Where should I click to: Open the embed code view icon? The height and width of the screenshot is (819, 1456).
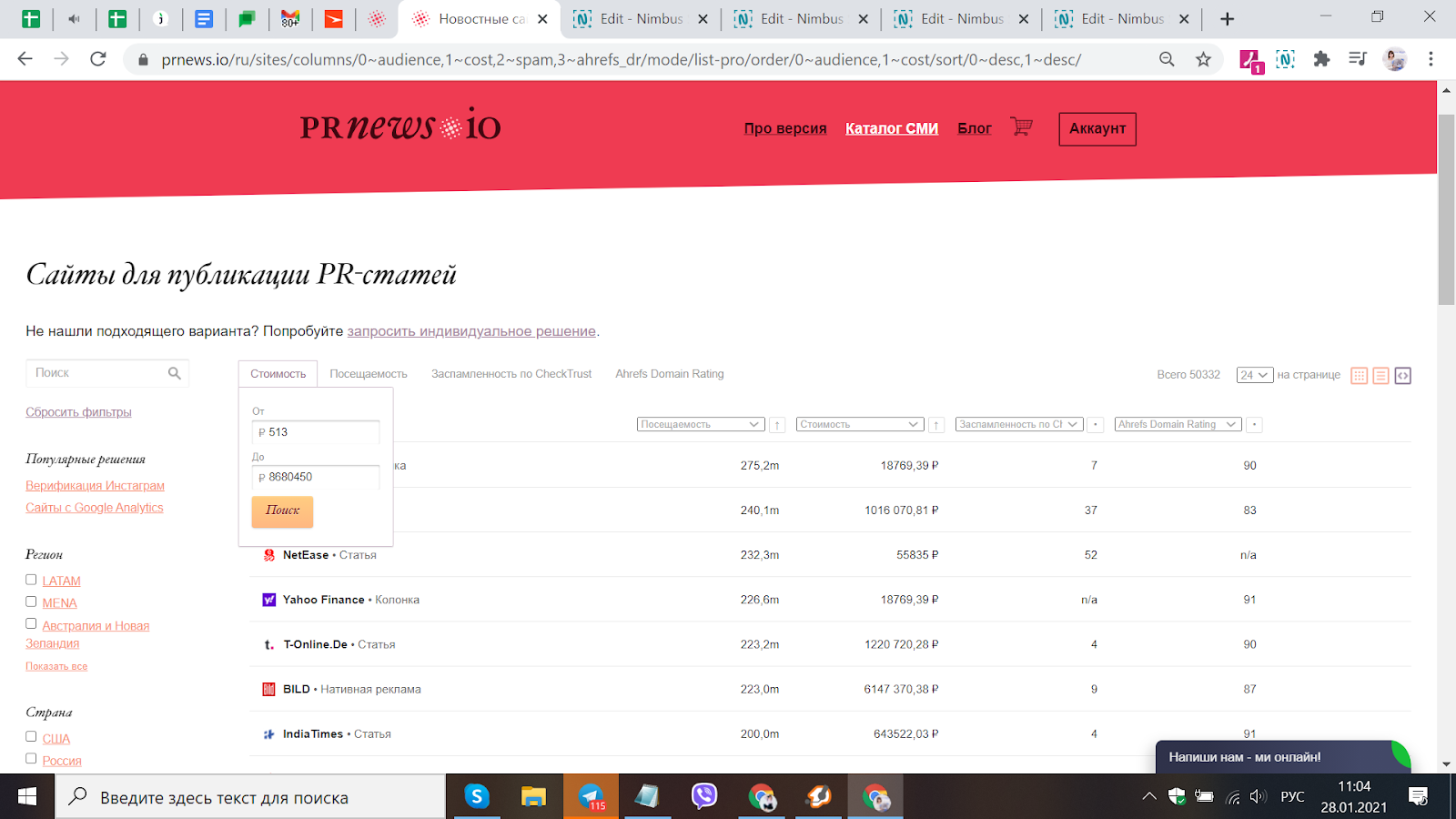pos(1403,376)
